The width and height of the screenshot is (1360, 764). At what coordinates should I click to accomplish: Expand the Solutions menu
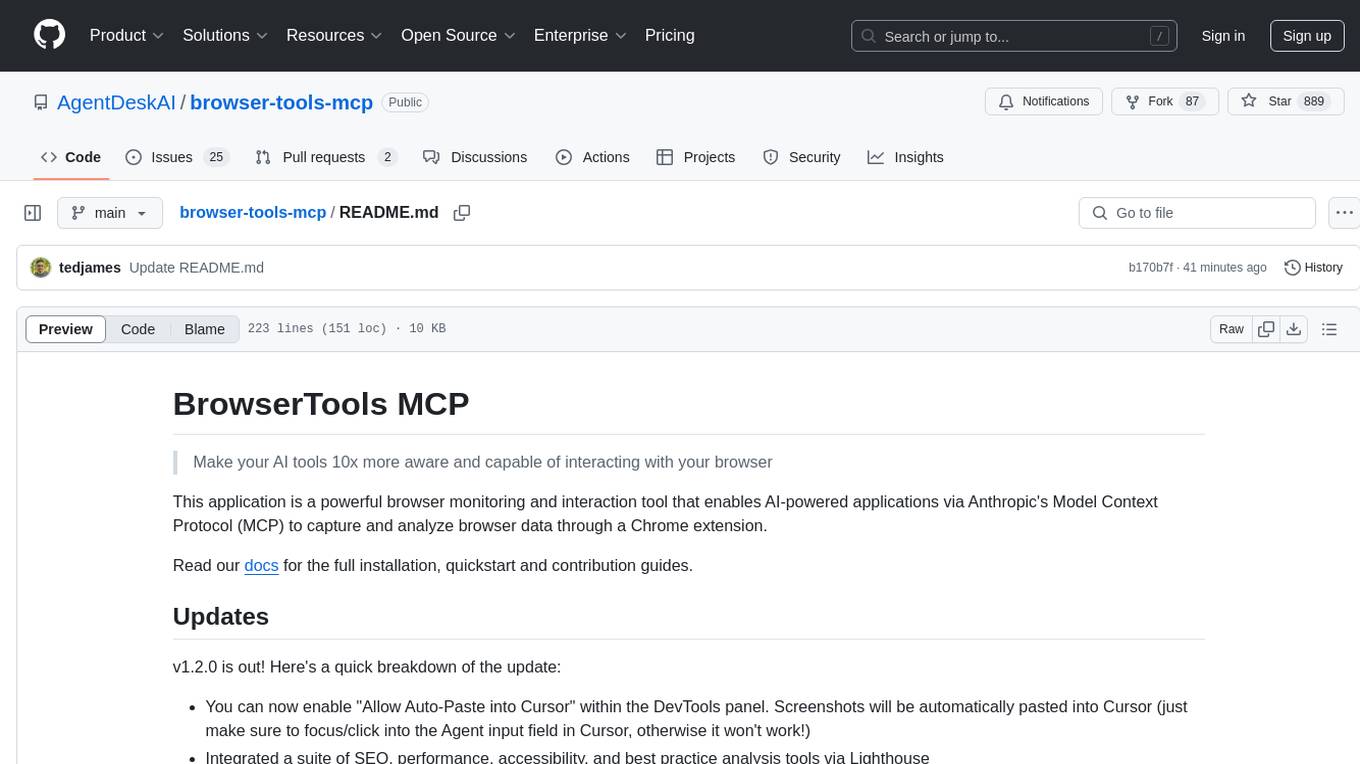pos(225,35)
